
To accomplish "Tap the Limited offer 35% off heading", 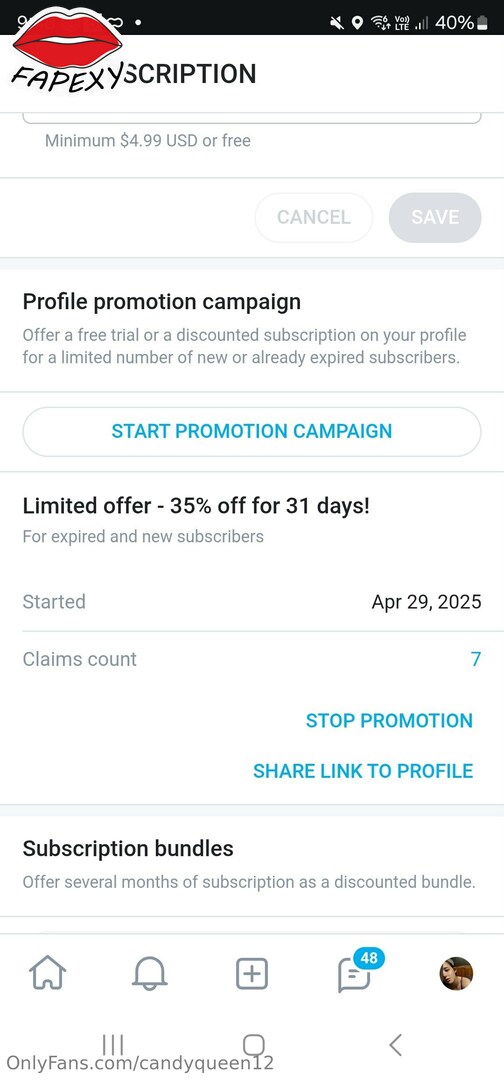I will [x=196, y=506].
